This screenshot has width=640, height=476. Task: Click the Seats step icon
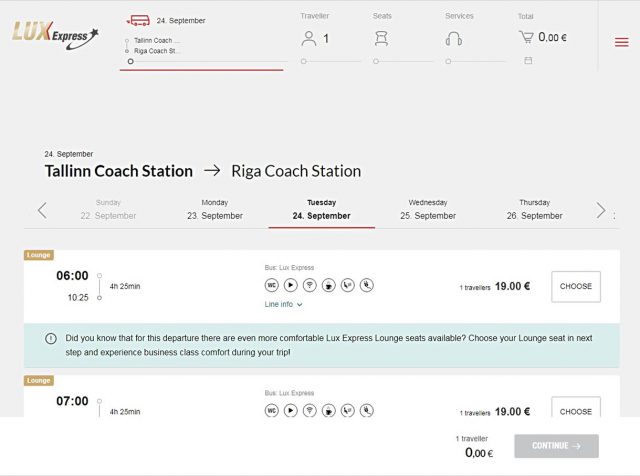381,38
